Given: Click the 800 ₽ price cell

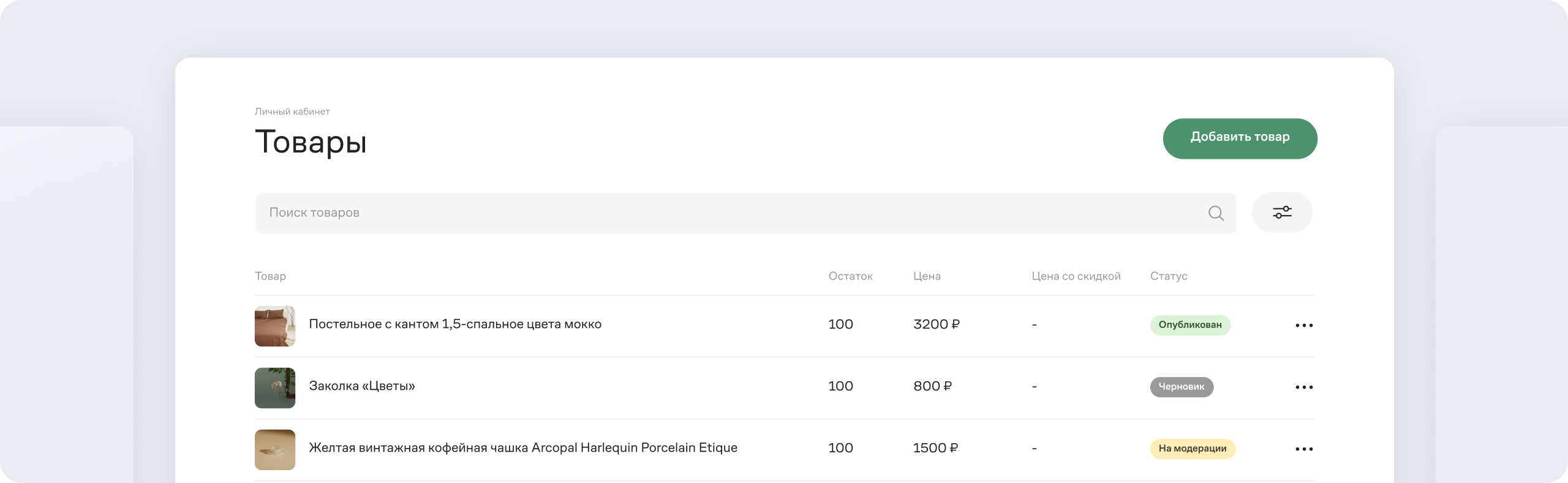Looking at the screenshot, I should point(932,386).
